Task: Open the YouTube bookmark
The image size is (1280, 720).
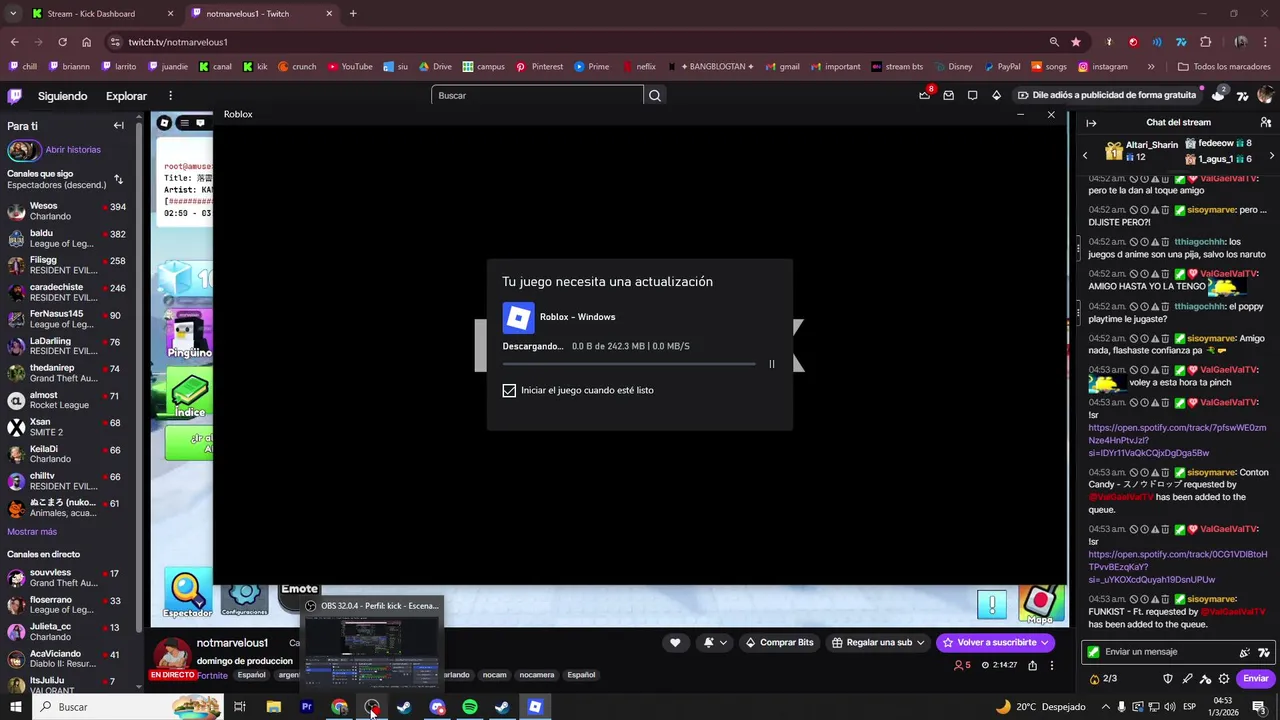Action: tap(349, 67)
